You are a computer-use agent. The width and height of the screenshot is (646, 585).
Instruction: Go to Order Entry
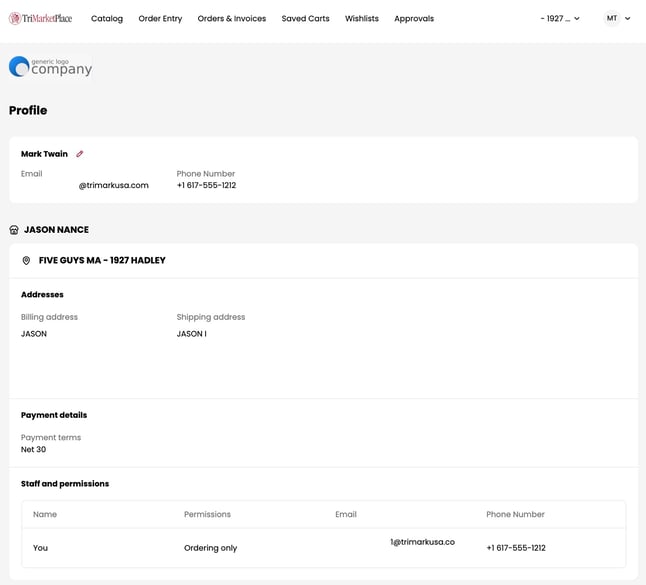[x=160, y=18]
